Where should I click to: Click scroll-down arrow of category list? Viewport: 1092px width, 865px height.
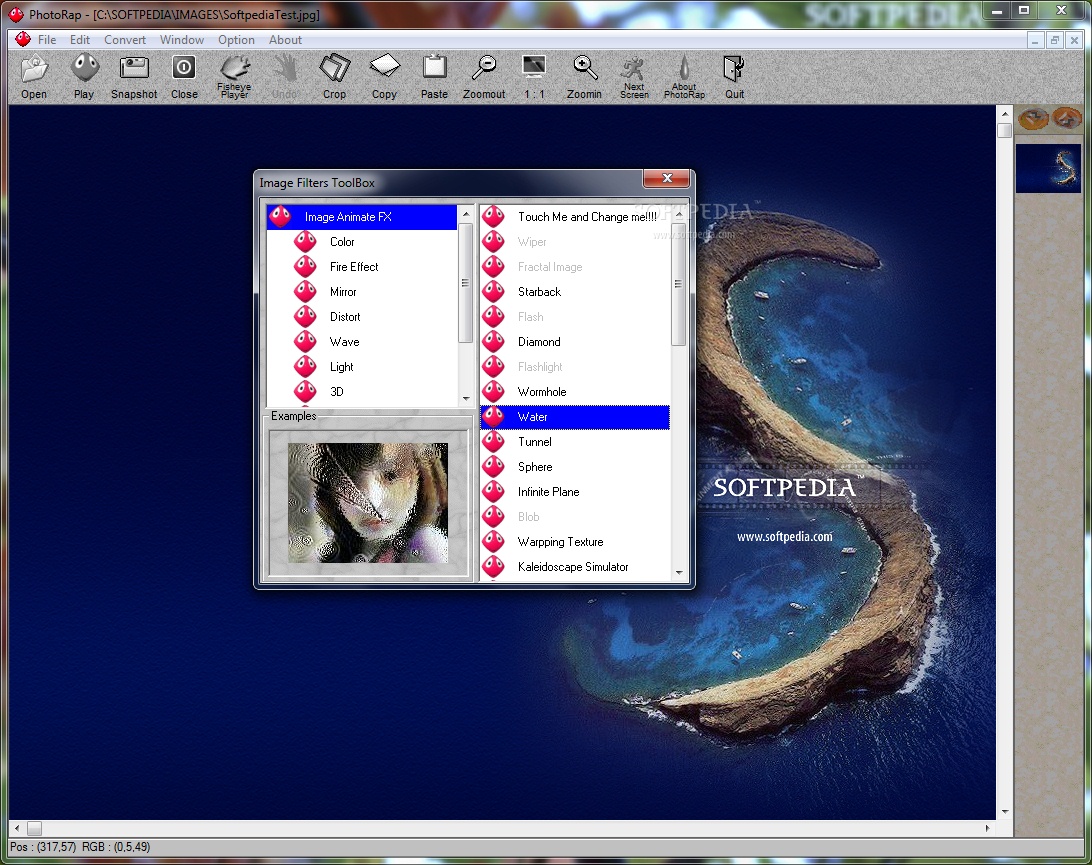click(466, 399)
